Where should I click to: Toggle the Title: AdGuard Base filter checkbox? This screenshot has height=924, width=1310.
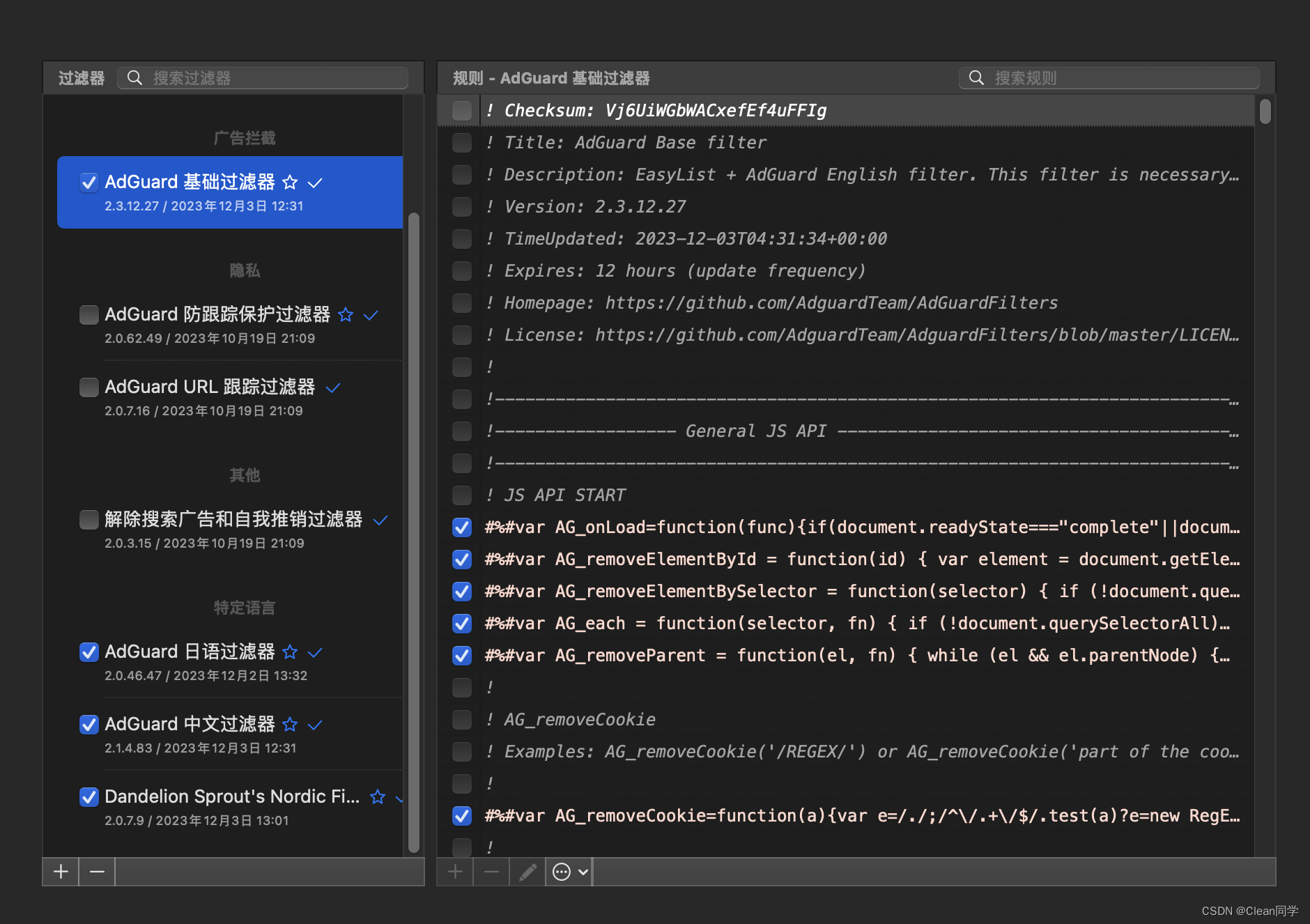pyautogui.click(x=462, y=143)
